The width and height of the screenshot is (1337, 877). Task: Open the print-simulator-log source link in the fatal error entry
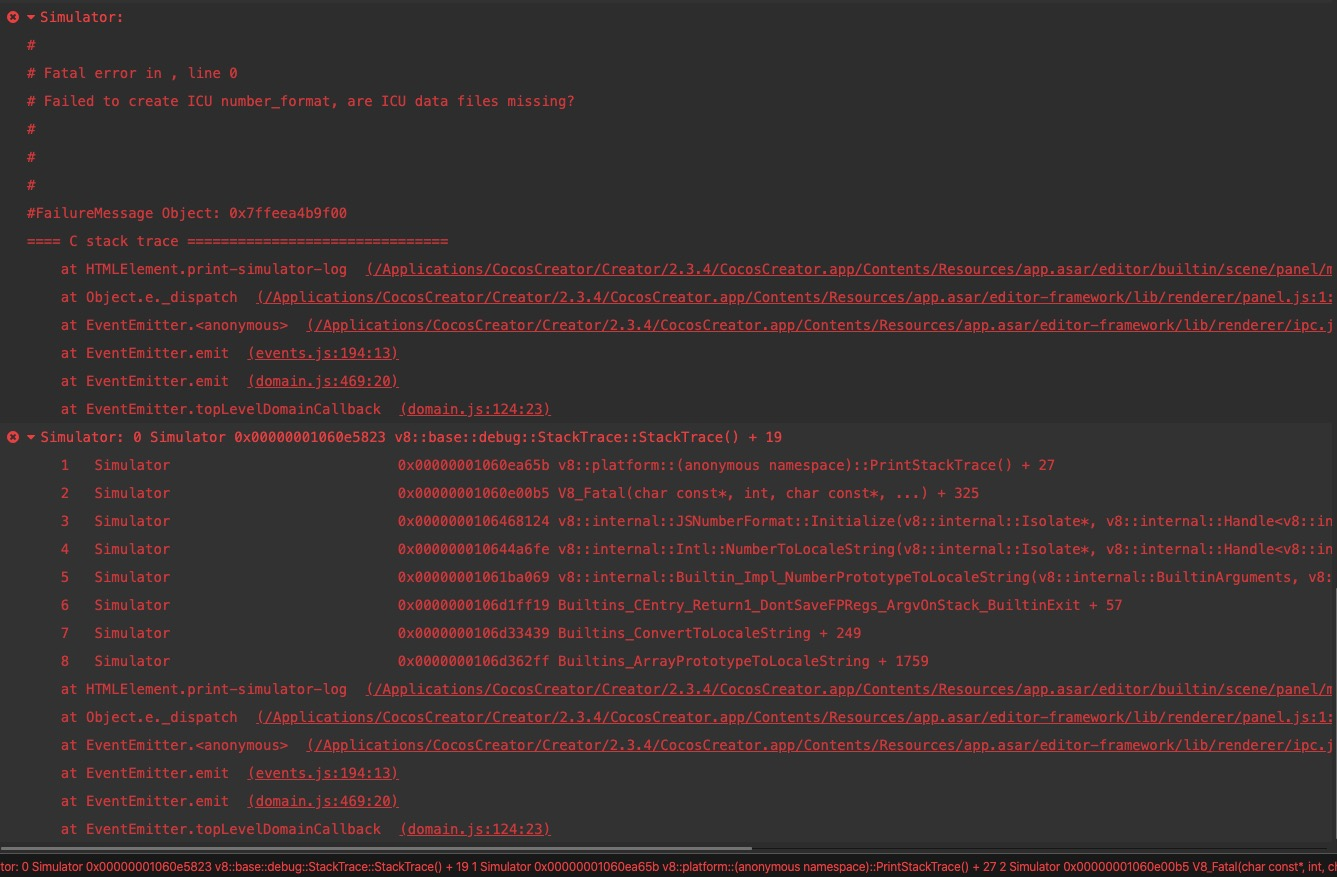coord(851,269)
